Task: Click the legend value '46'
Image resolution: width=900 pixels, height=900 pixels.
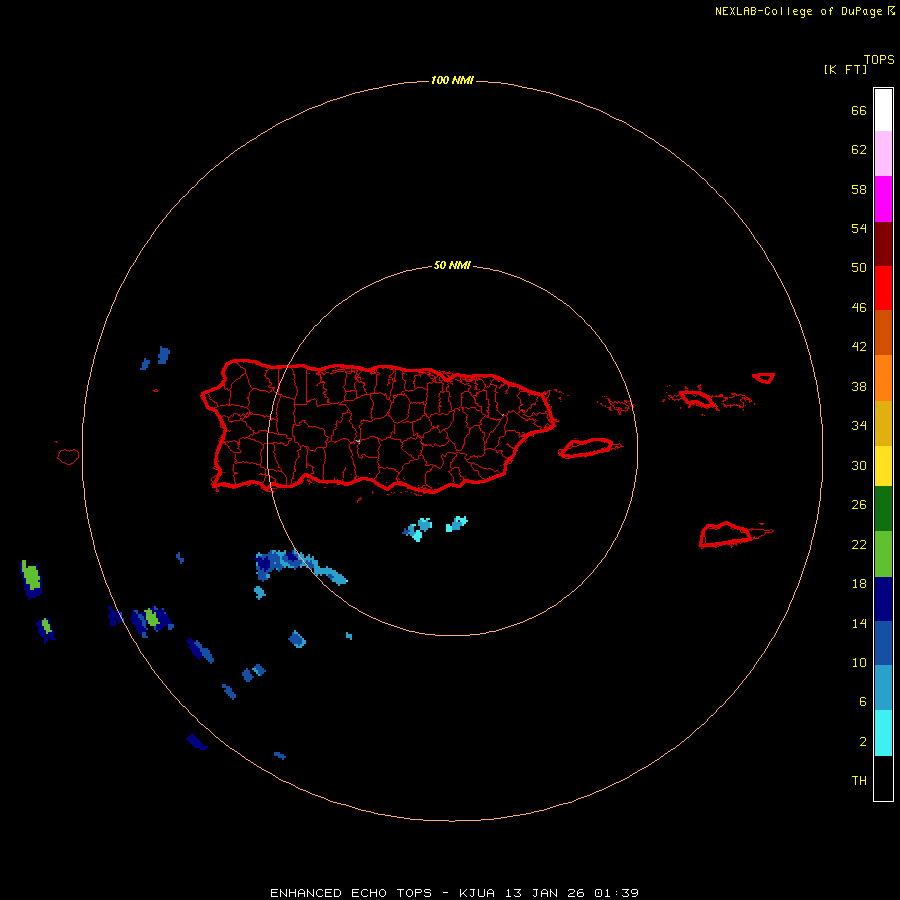Action: (859, 308)
